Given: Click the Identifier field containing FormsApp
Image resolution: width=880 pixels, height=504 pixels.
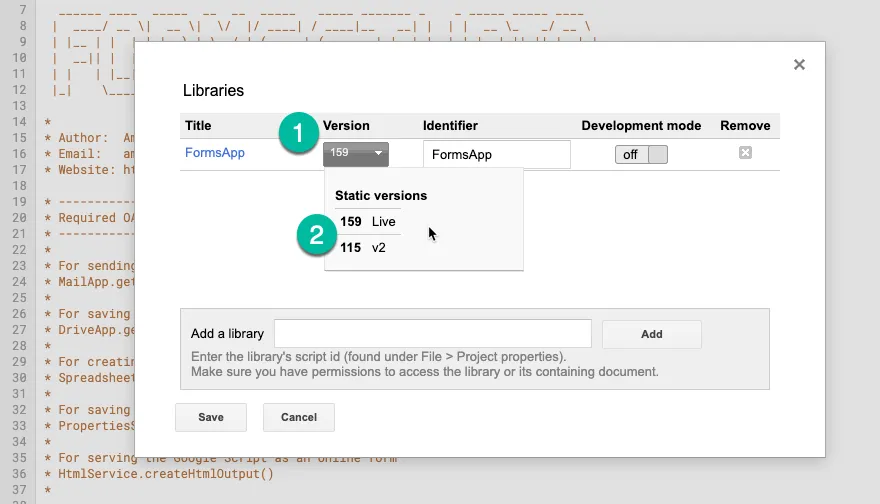Looking at the screenshot, I should click(496, 154).
